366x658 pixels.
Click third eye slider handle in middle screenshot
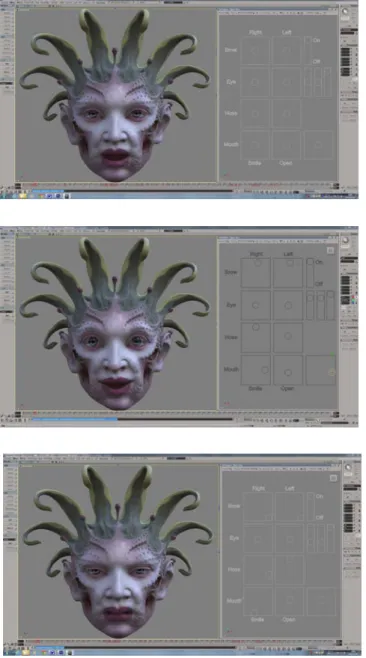330,295
